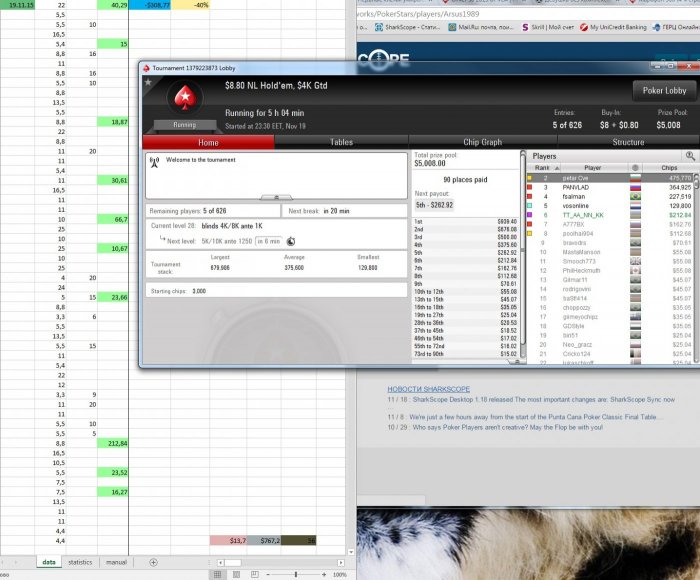
Task: Click the Mail.Ru bookmark icon in the browser
Action: coord(452,27)
